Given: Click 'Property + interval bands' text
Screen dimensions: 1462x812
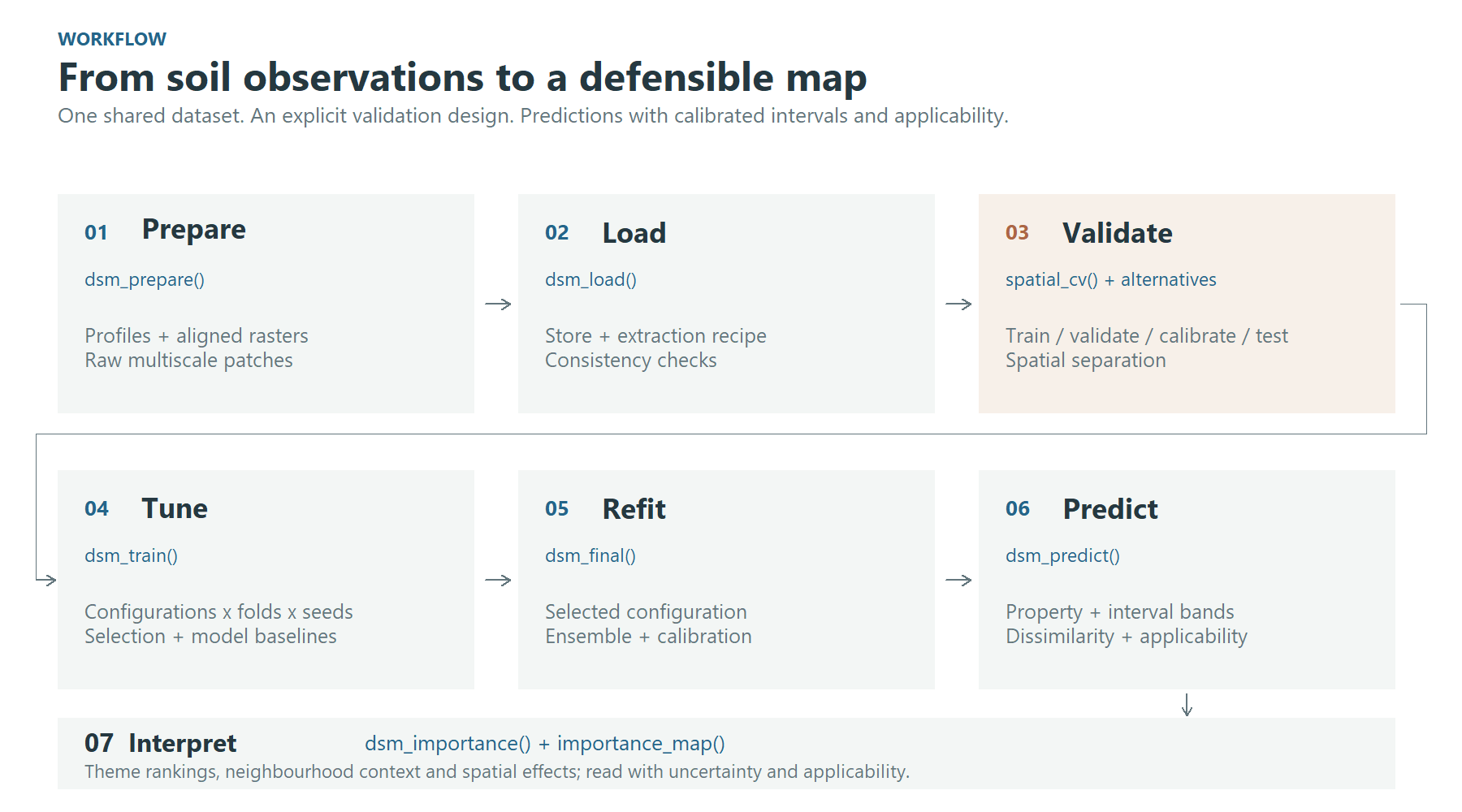Looking at the screenshot, I should [1120, 611].
